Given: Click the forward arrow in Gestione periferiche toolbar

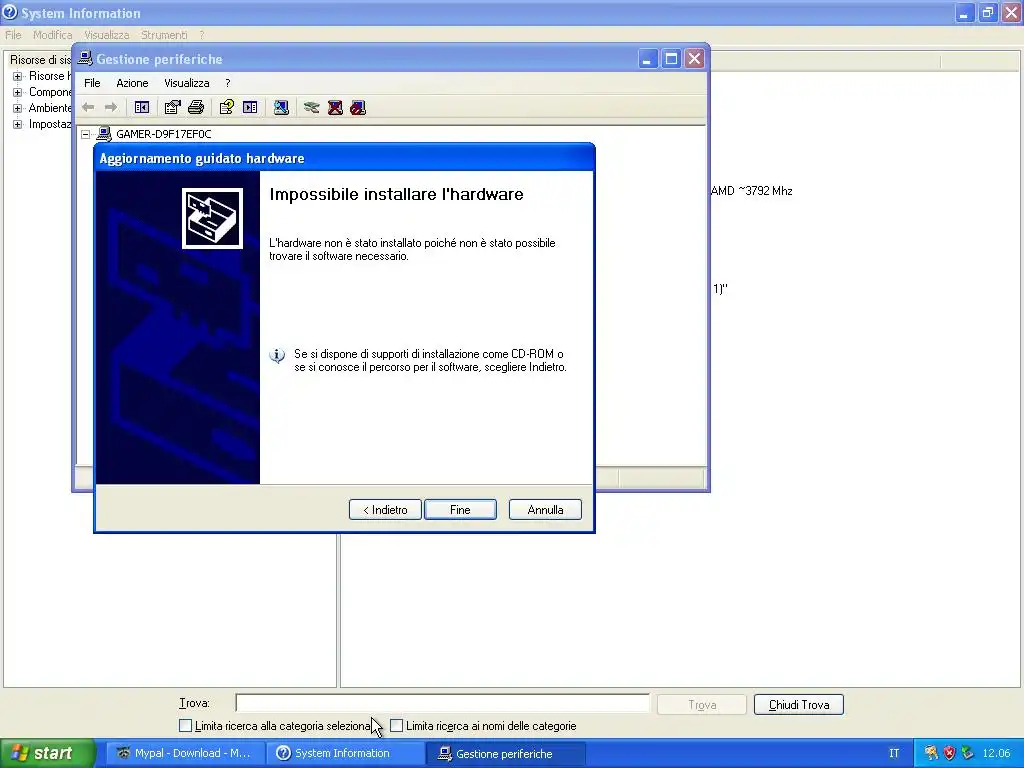Looking at the screenshot, I should click(111, 107).
